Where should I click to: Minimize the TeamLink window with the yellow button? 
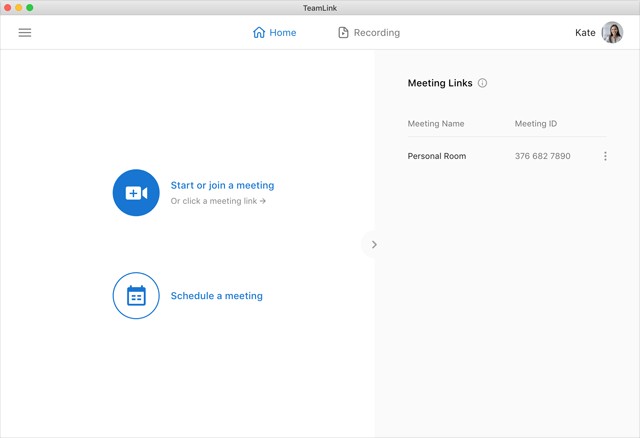pos(18,7)
